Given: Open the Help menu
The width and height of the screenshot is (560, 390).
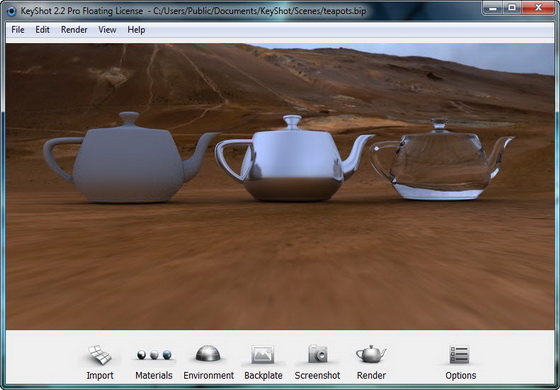Looking at the screenshot, I should click(x=136, y=30).
